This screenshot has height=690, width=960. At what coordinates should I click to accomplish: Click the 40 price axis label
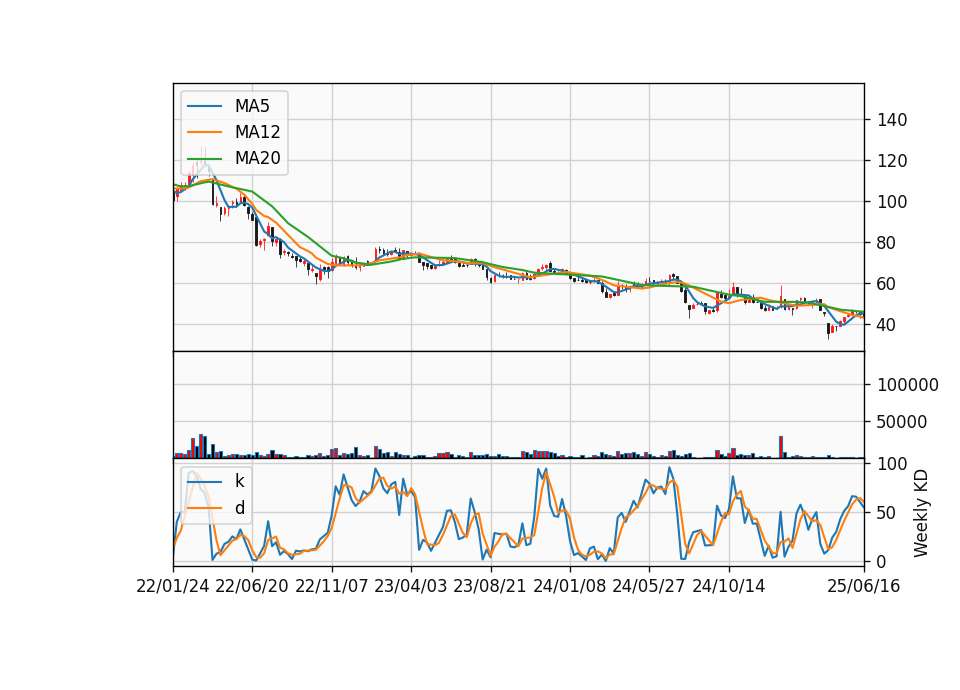pyautogui.click(x=887, y=325)
